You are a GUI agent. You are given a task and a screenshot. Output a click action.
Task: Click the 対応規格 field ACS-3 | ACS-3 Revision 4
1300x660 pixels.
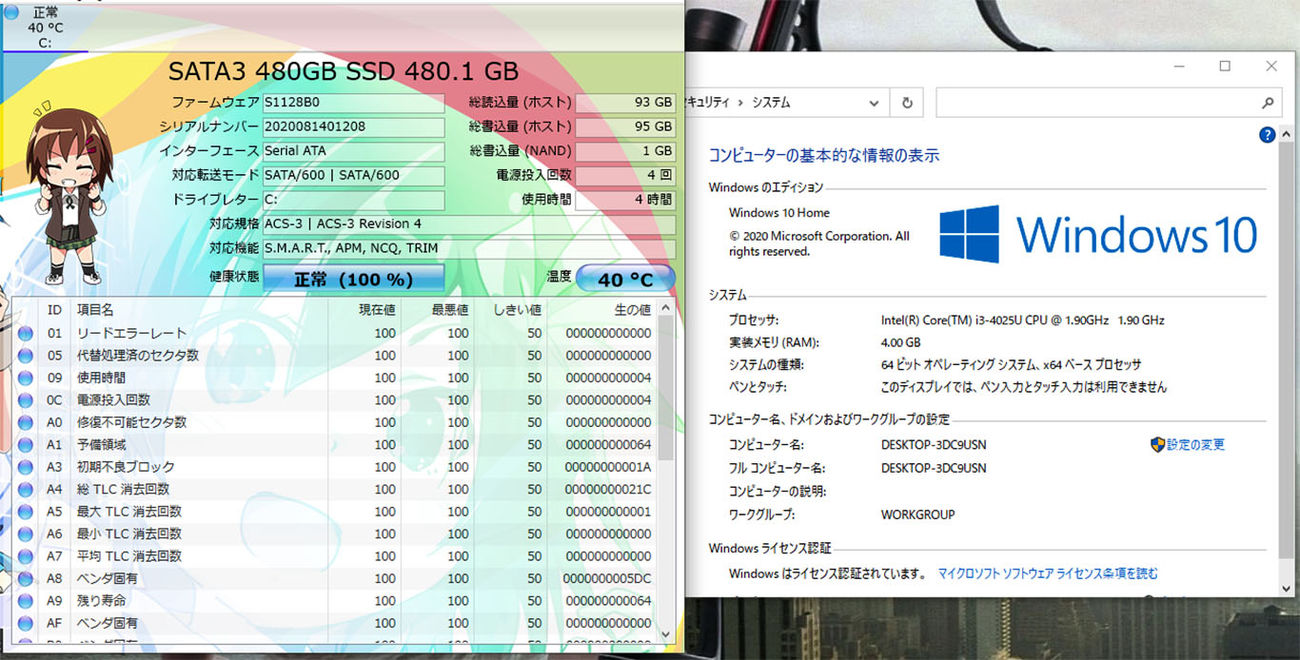tap(469, 224)
